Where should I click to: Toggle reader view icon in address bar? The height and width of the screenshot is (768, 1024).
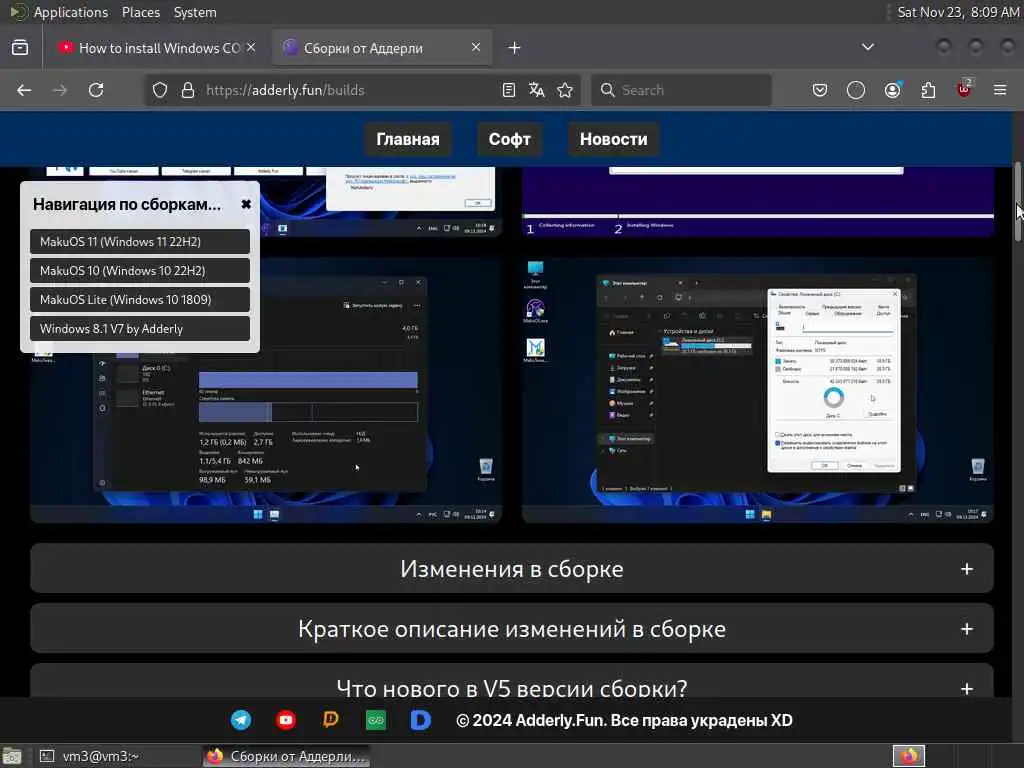point(509,90)
